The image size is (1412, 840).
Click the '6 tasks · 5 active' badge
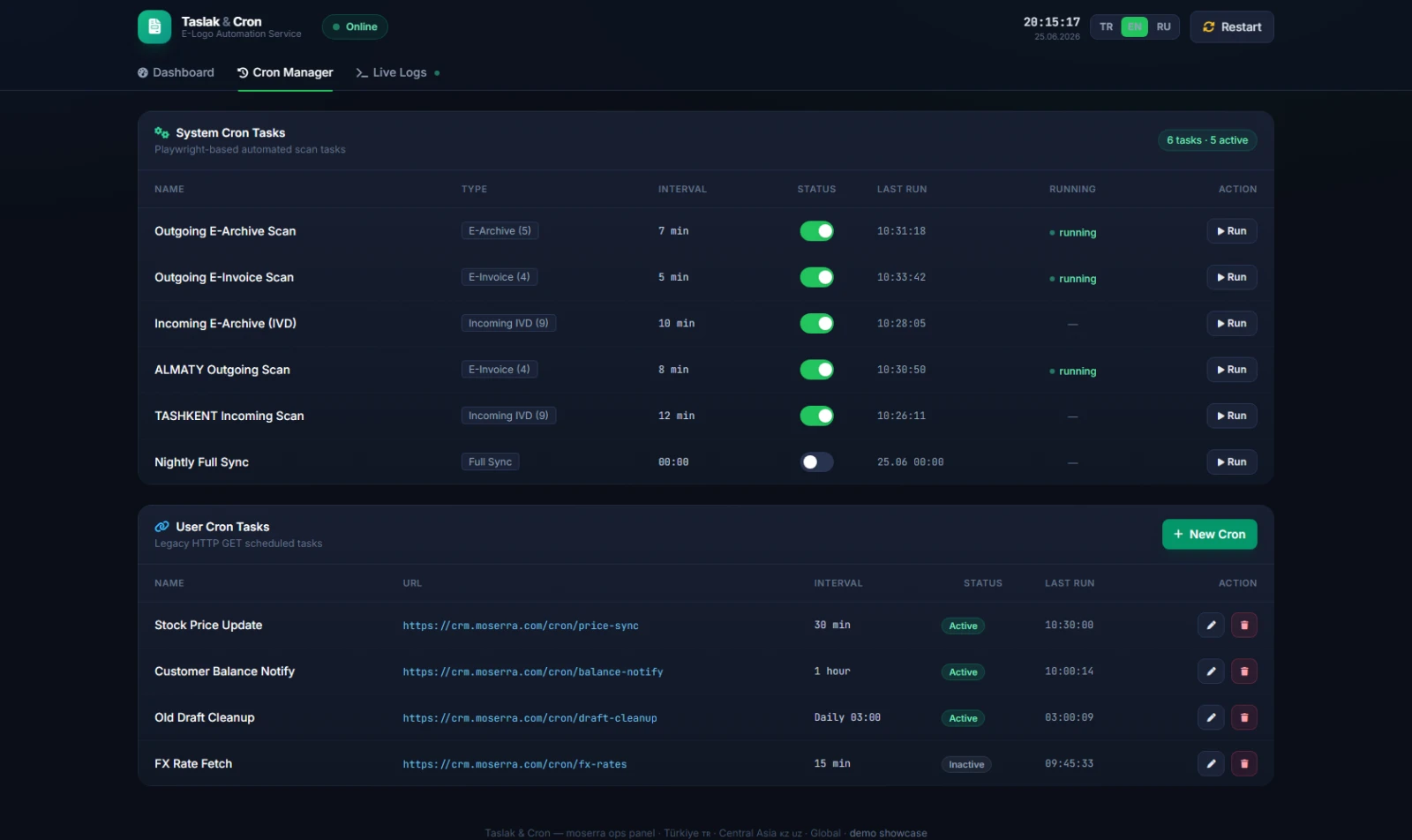tap(1207, 140)
